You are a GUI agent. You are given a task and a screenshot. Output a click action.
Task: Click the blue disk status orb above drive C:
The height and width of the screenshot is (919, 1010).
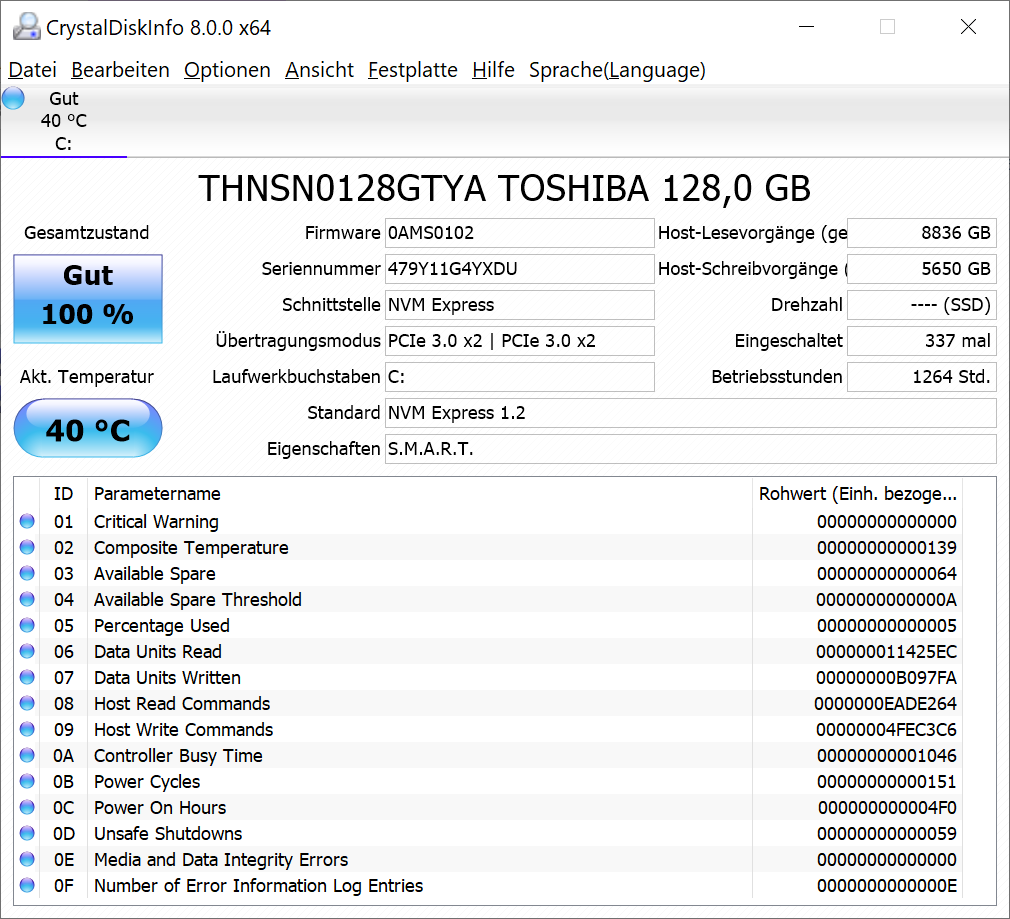[13, 99]
